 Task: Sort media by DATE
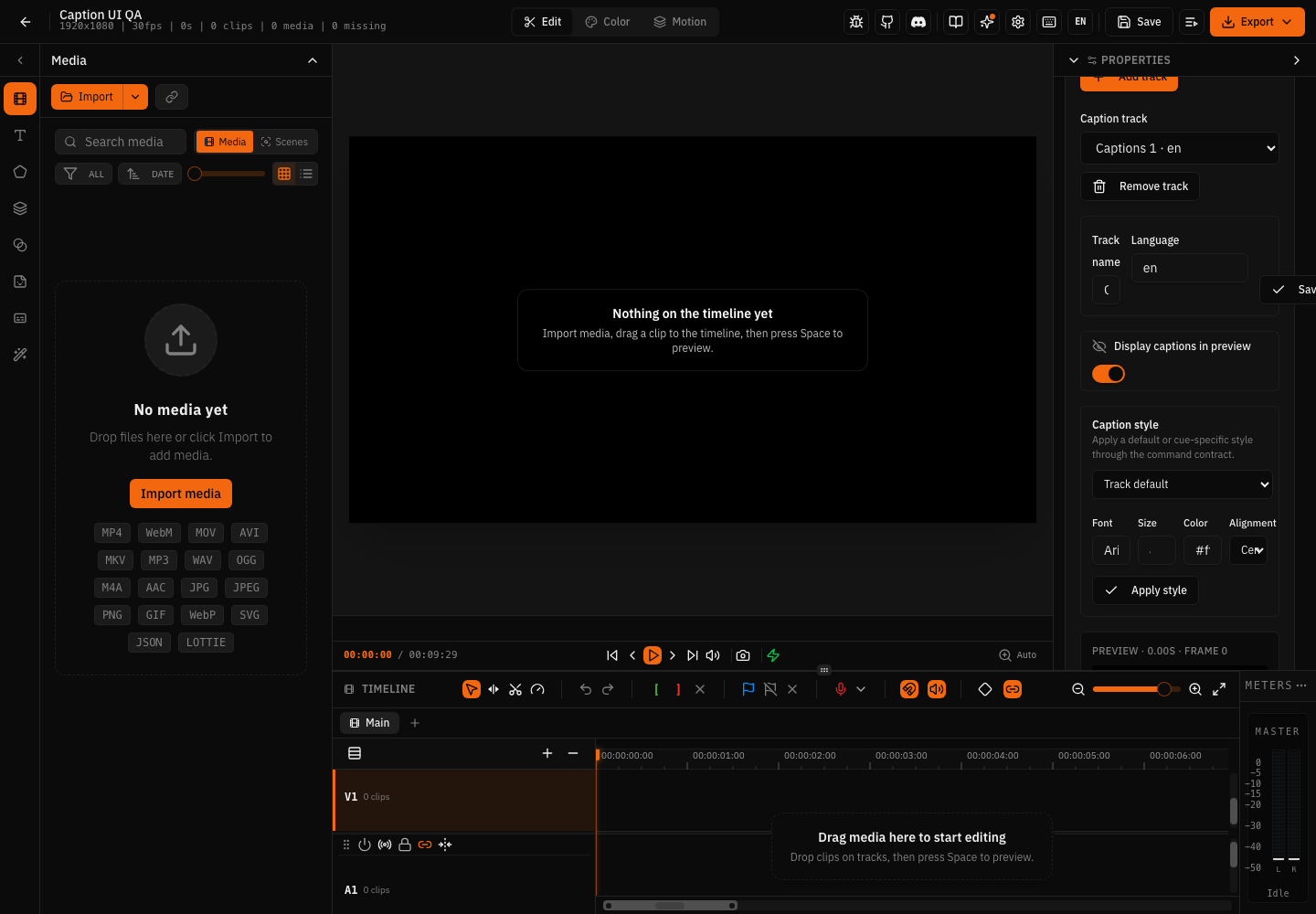150,174
